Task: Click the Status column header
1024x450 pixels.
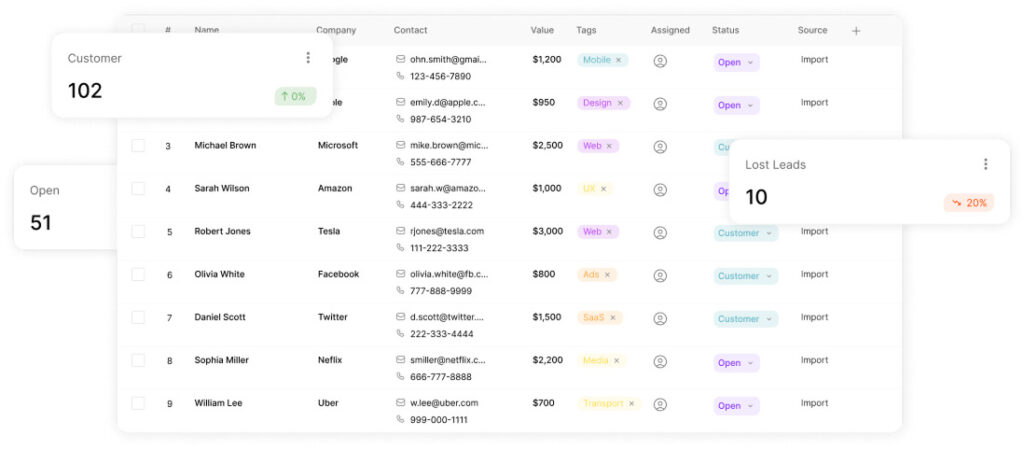Action: (x=725, y=30)
